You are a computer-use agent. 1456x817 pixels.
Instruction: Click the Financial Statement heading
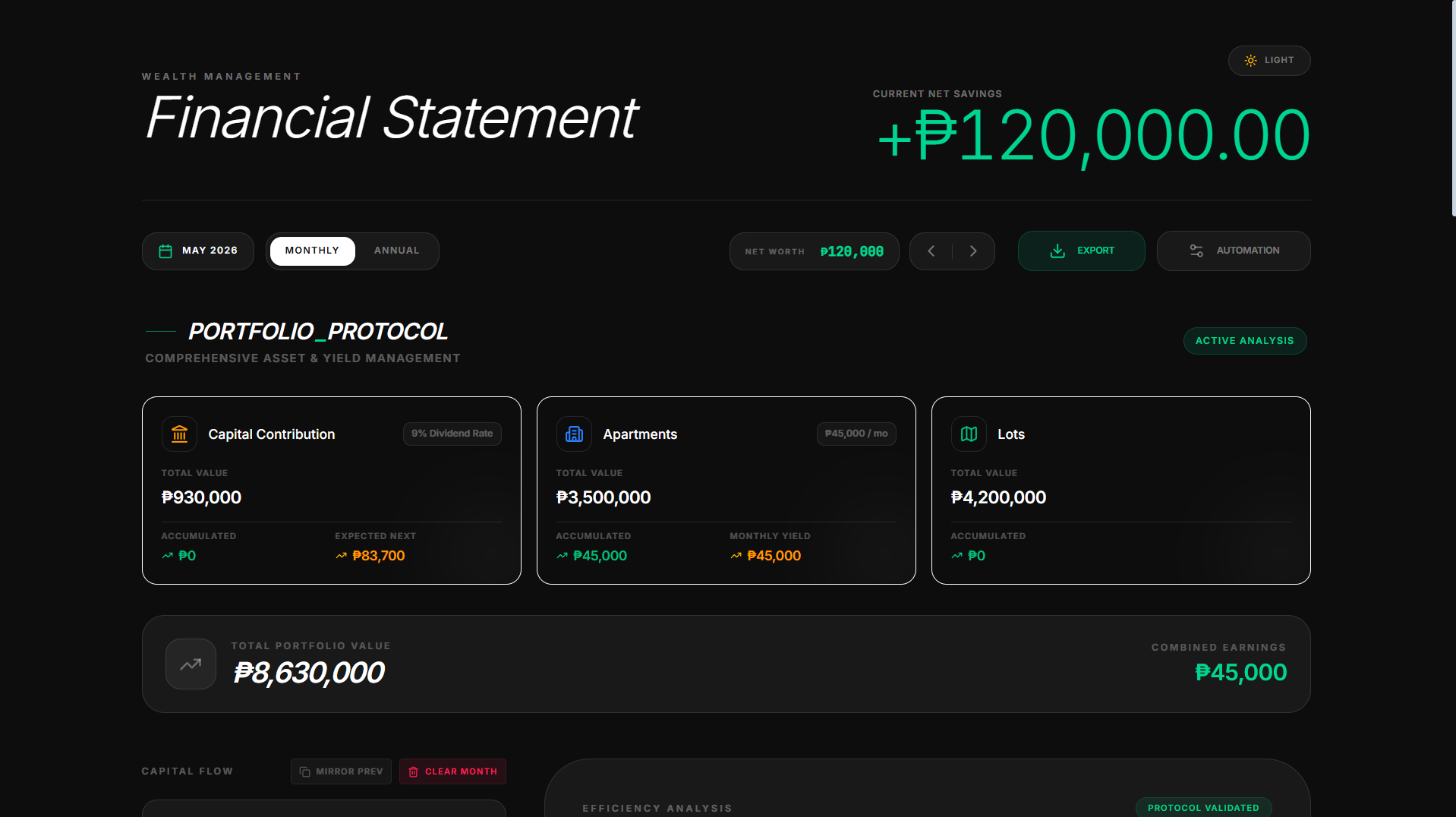tap(391, 118)
